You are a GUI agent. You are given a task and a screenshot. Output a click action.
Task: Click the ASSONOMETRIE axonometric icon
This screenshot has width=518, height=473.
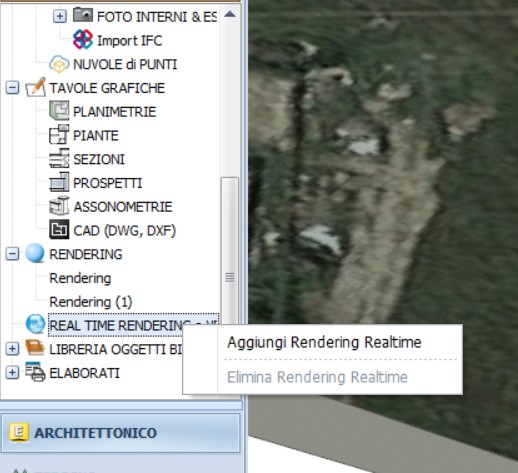59,206
